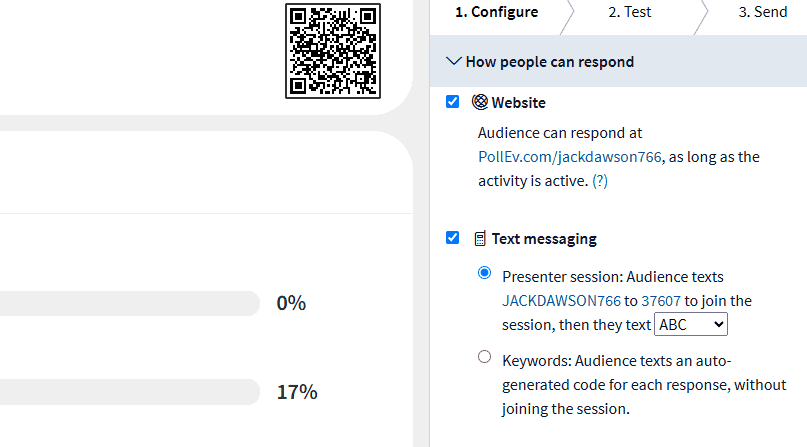Click the Text messaging phone icon
Screen dimensions: 807x447
tap(480, 239)
